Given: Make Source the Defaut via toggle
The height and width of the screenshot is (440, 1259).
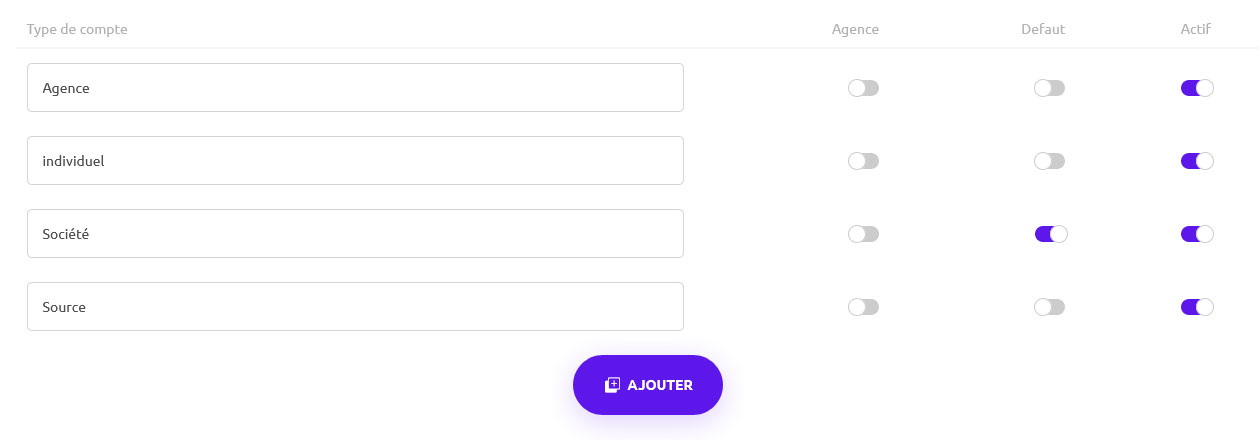Looking at the screenshot, I should [1049, 307].
